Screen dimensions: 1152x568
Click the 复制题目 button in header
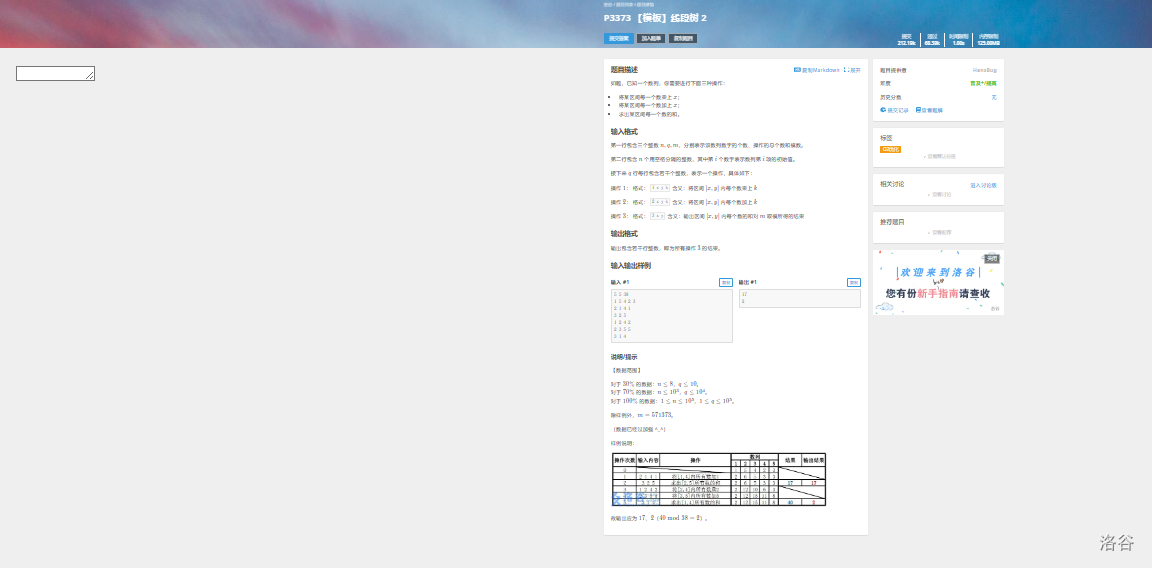683,39
